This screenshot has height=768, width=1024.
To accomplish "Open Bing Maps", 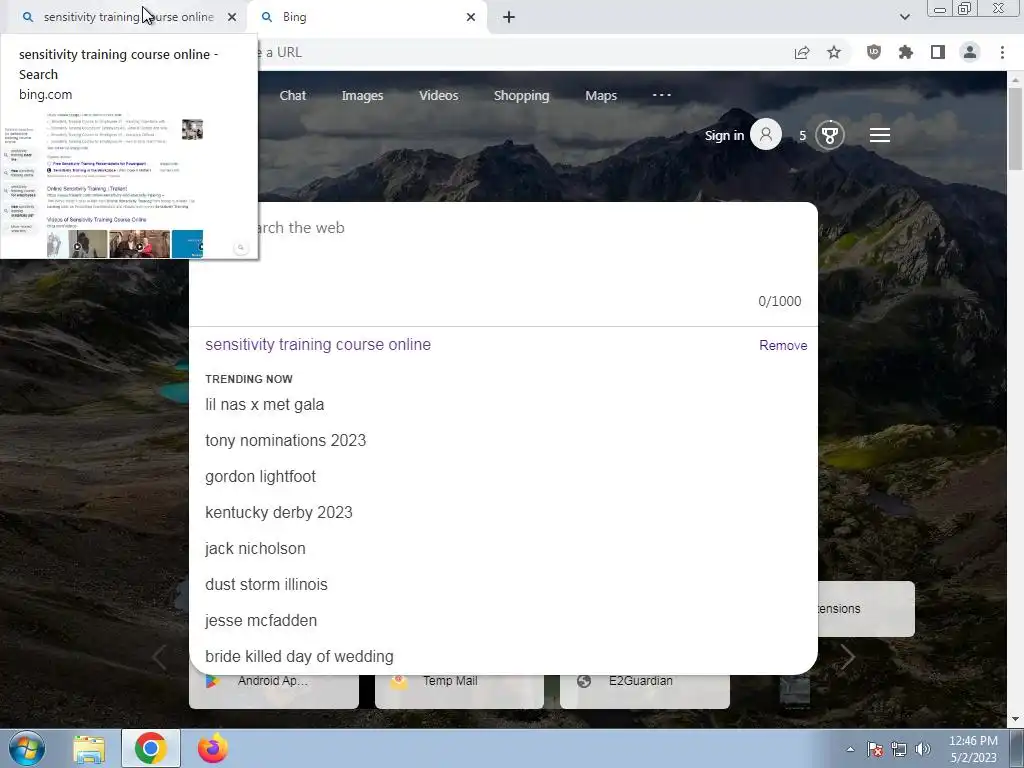I will [601, 95].
